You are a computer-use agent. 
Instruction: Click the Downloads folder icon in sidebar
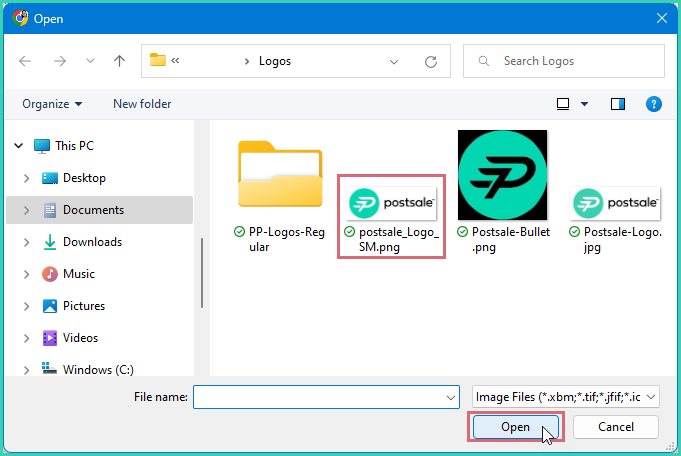pos(50,242)
